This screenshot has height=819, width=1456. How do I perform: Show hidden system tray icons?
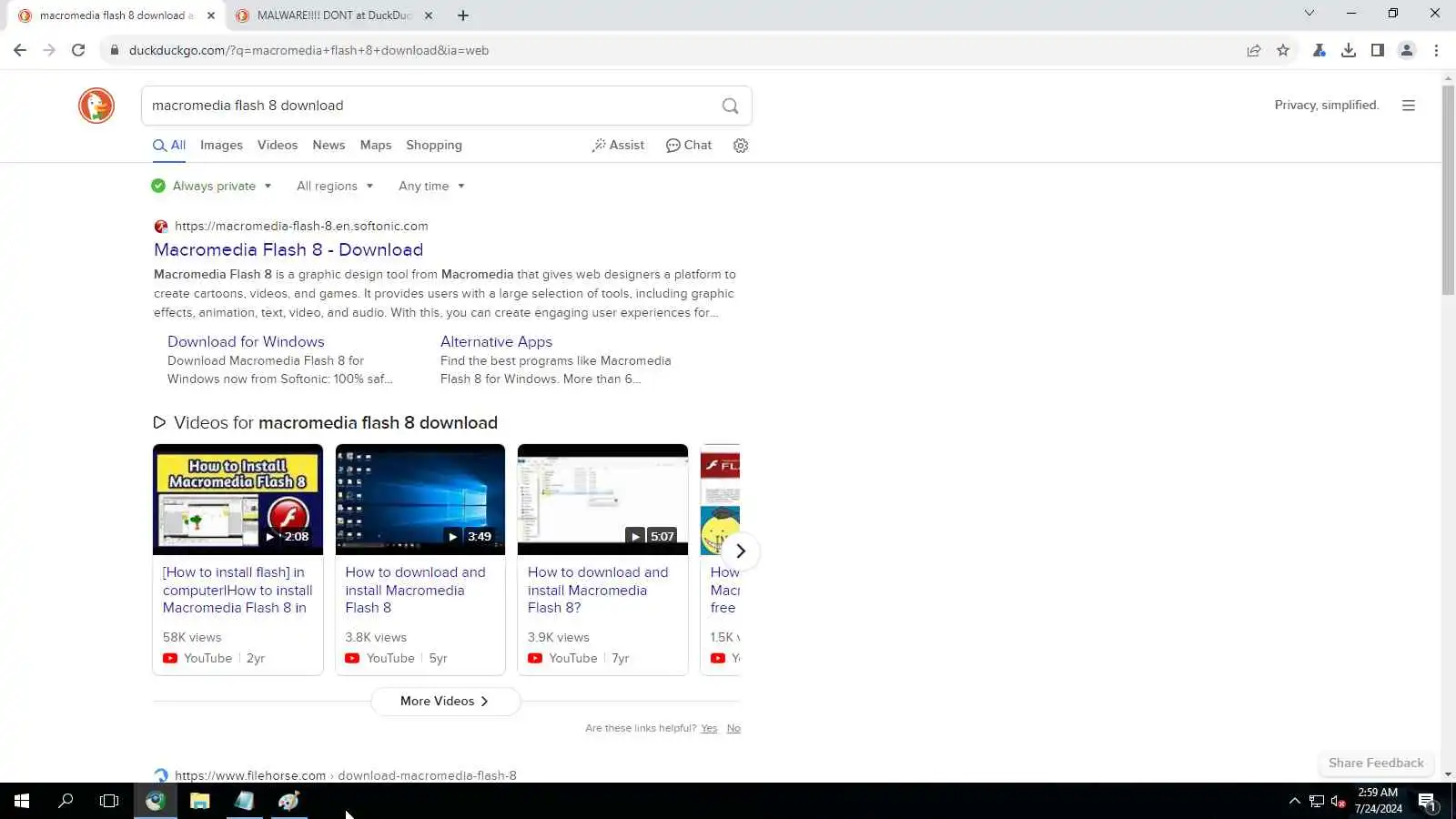1295,801
